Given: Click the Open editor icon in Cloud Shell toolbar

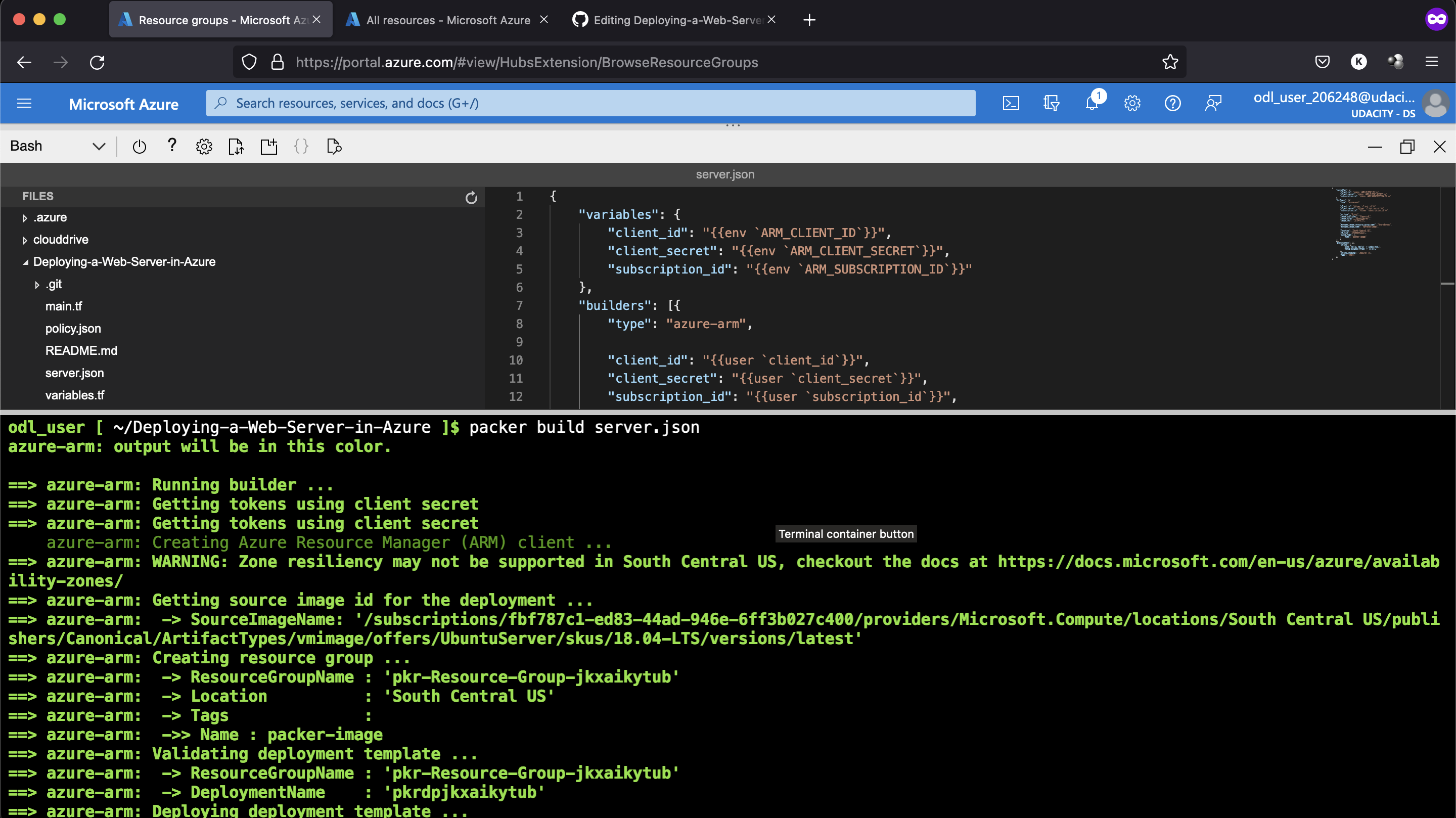Looking at the screenshot, I should point(334,147).
